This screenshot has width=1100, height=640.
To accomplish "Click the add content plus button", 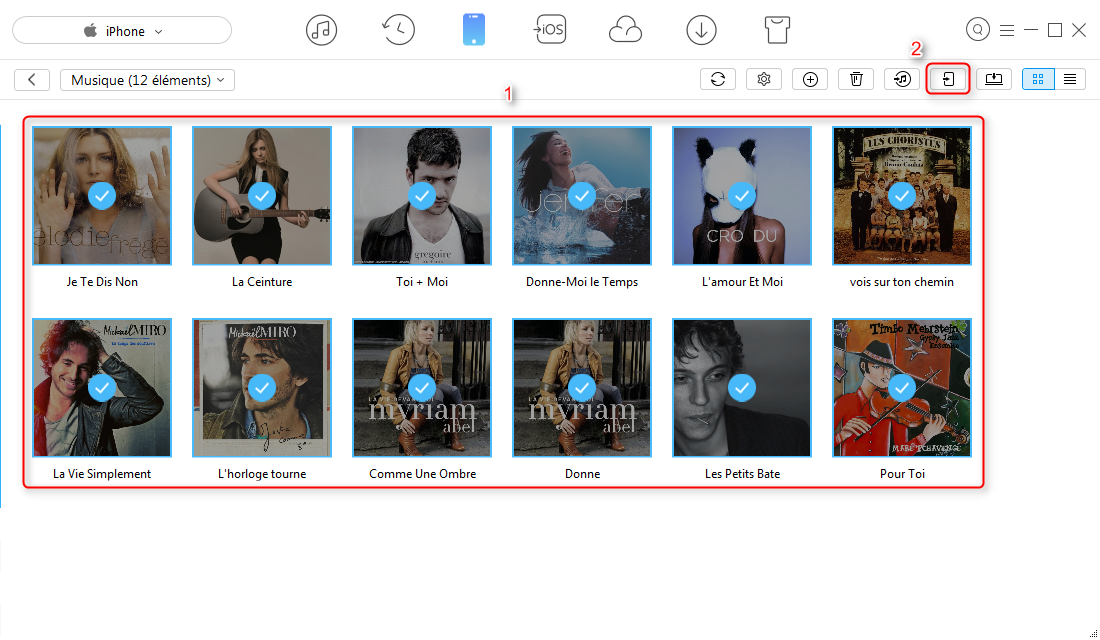I will tap(810, 79).
